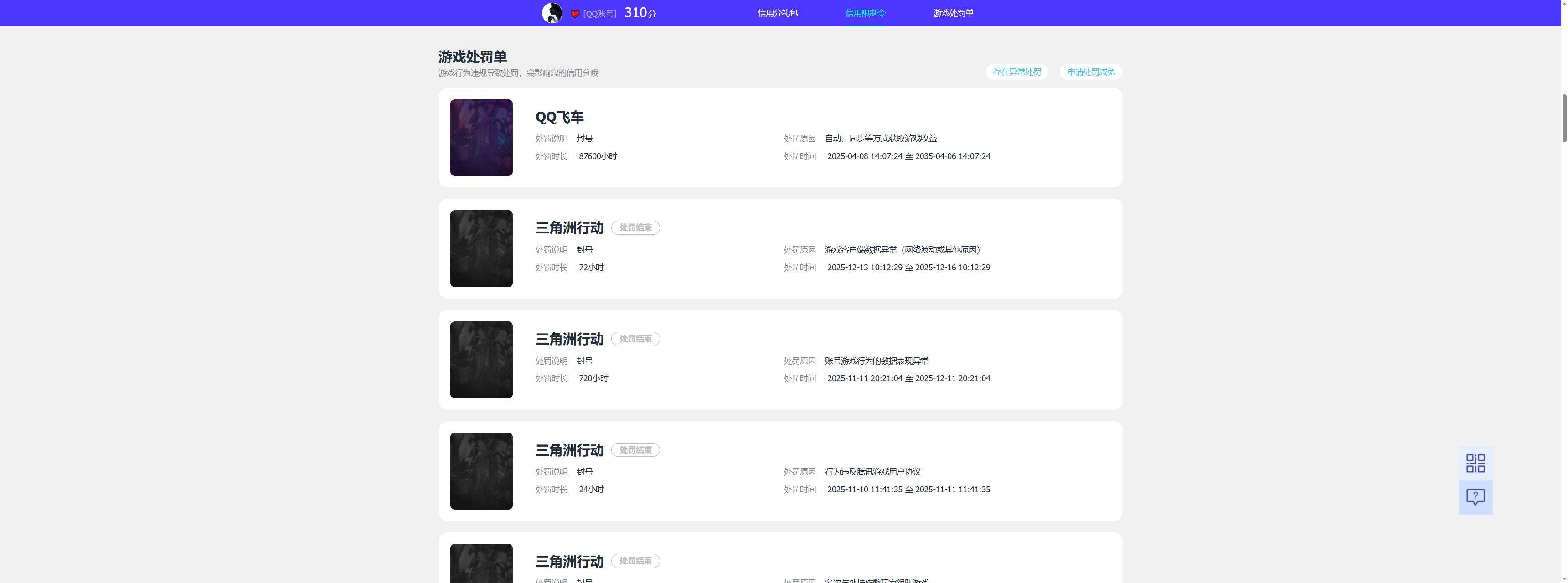The width and height of the screenshot is (1568, 583).
Task: Click the red heart icon beside QQ账号
Action: pyautogui.click(x=575, y=14)
